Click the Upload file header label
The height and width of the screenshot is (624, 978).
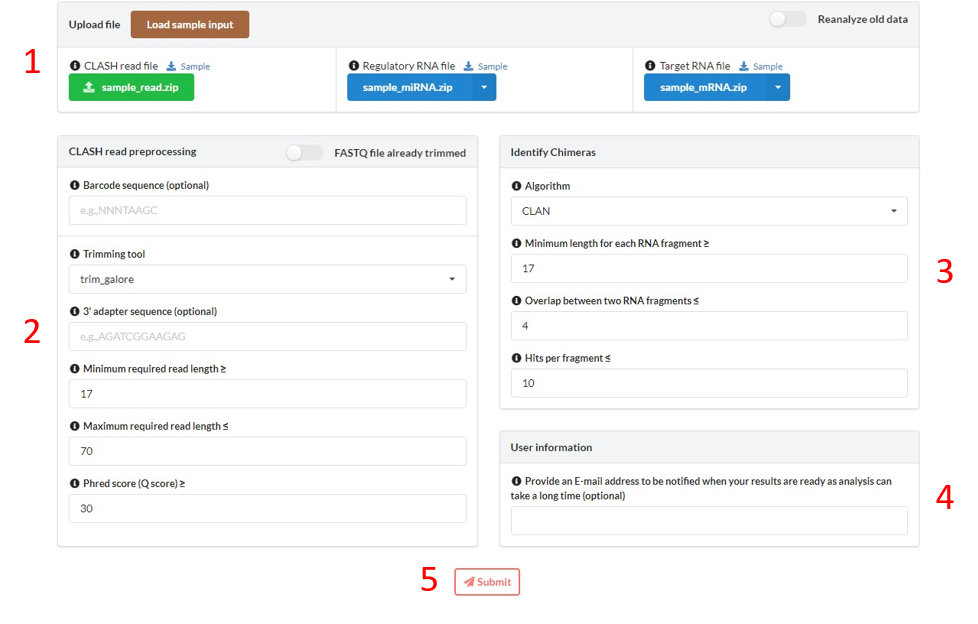pyautogui.click(x=94, y=24)
